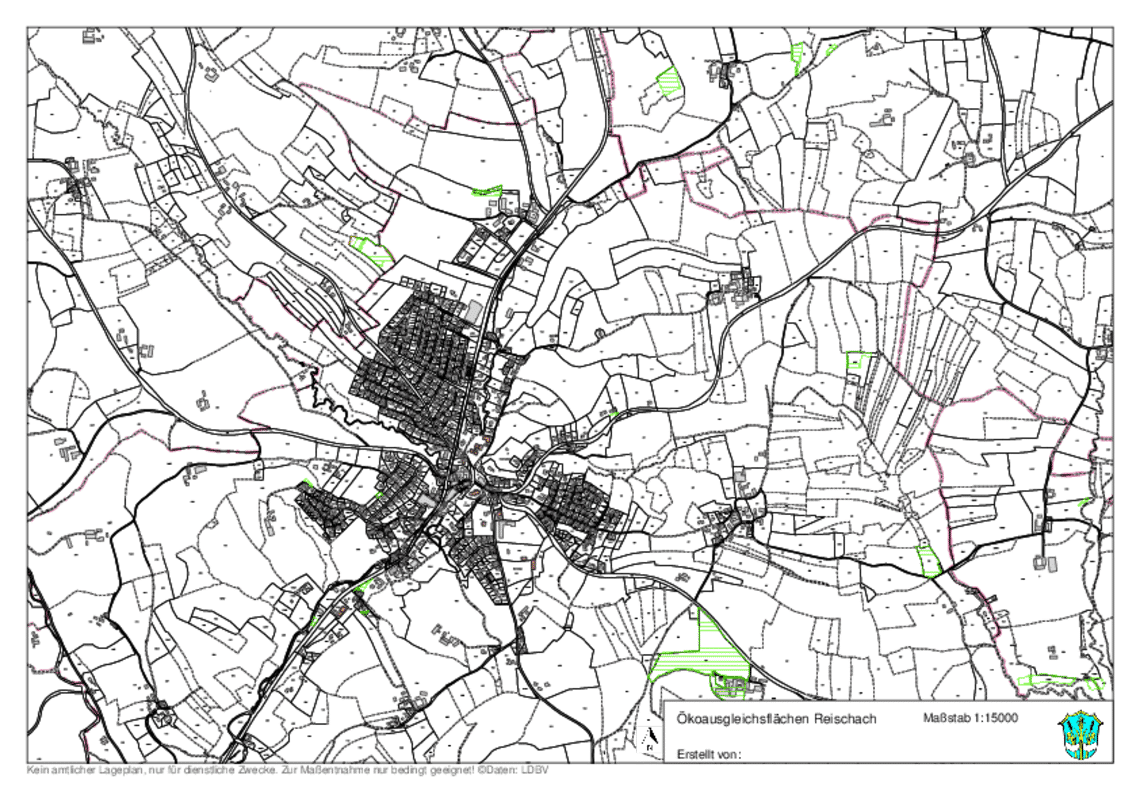The image size is (1140, 806).
Task: Select the green outlined area just north of town
Action: click(x=487, y=190)
